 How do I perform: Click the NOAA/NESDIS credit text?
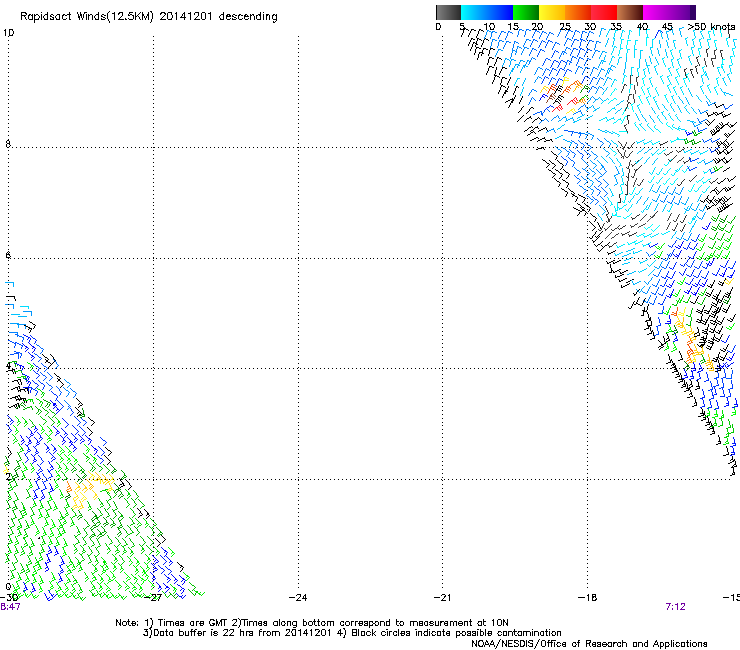pos(589,644)
